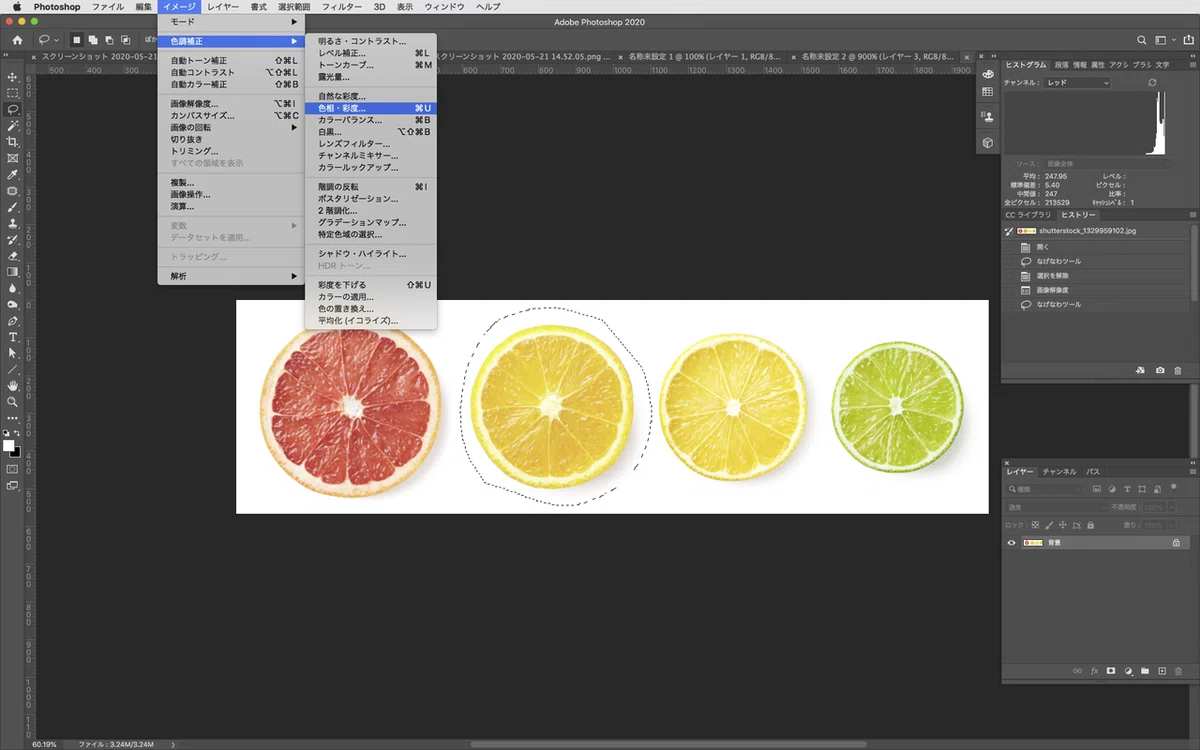The width and height of the screenshot is (1200, 750).
Task: Select the Blur tool
Action: 13,288
